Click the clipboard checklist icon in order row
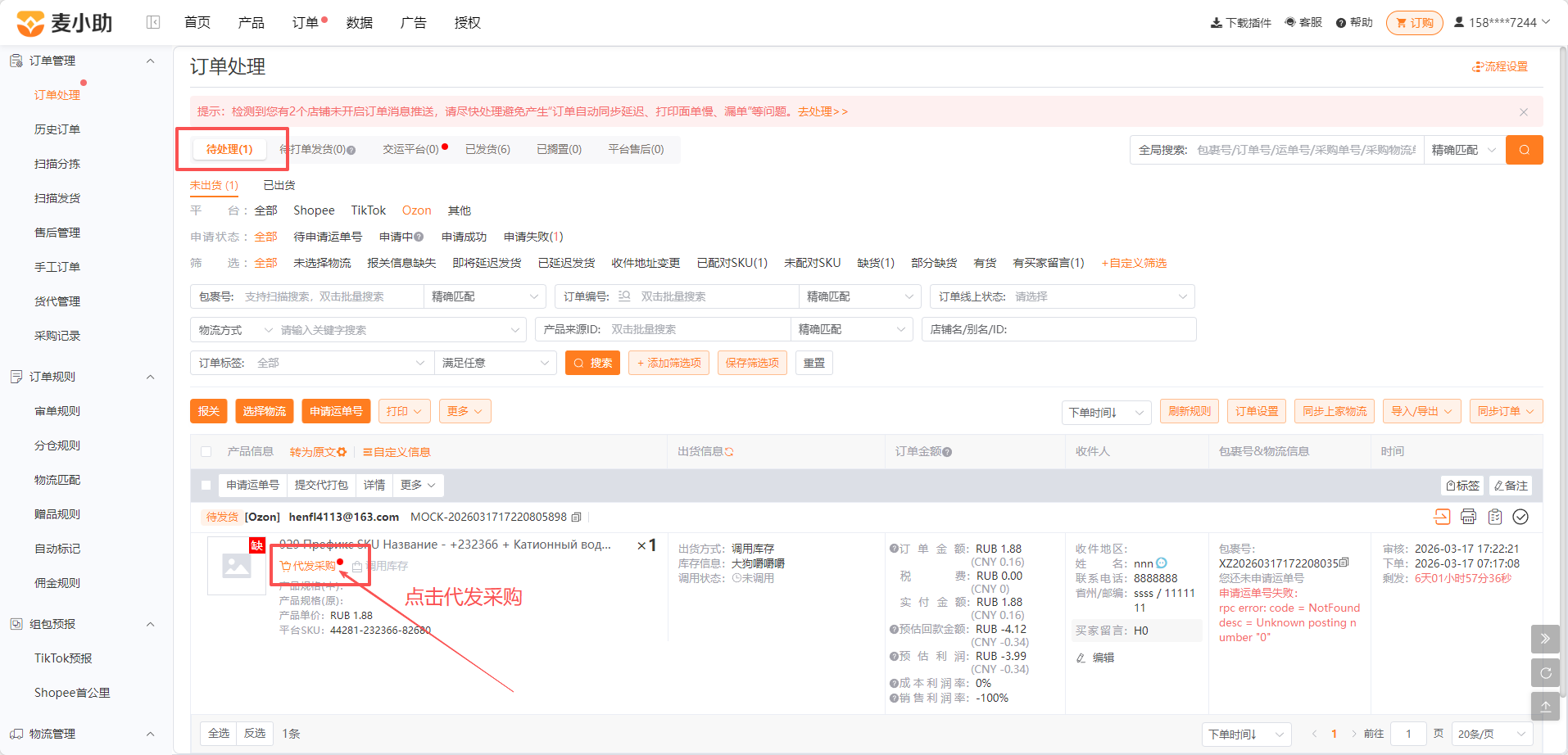1568x755 pixels. pyautogui.click(x=1495, y=517)
